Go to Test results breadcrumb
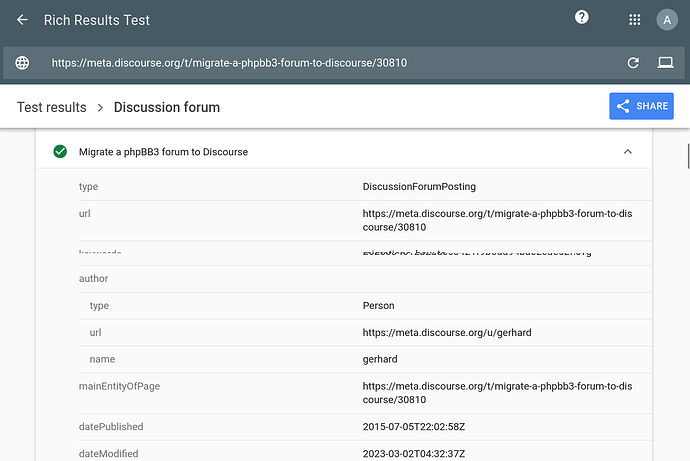690x461 pixels. pyautogui.click(x=51, y=107)
